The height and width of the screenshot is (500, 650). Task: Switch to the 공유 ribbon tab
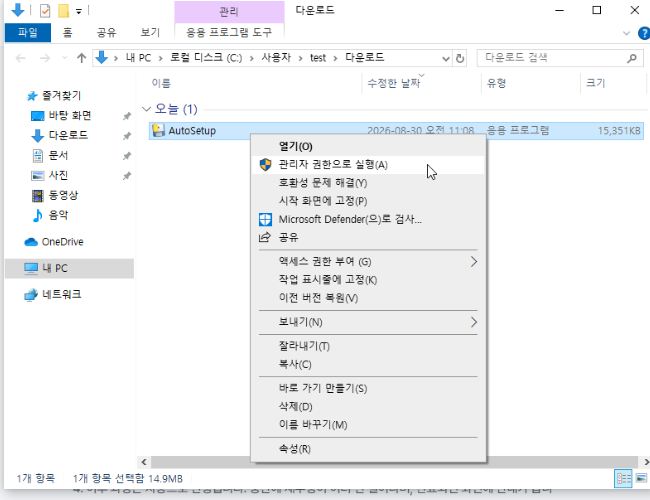point(107,32)
